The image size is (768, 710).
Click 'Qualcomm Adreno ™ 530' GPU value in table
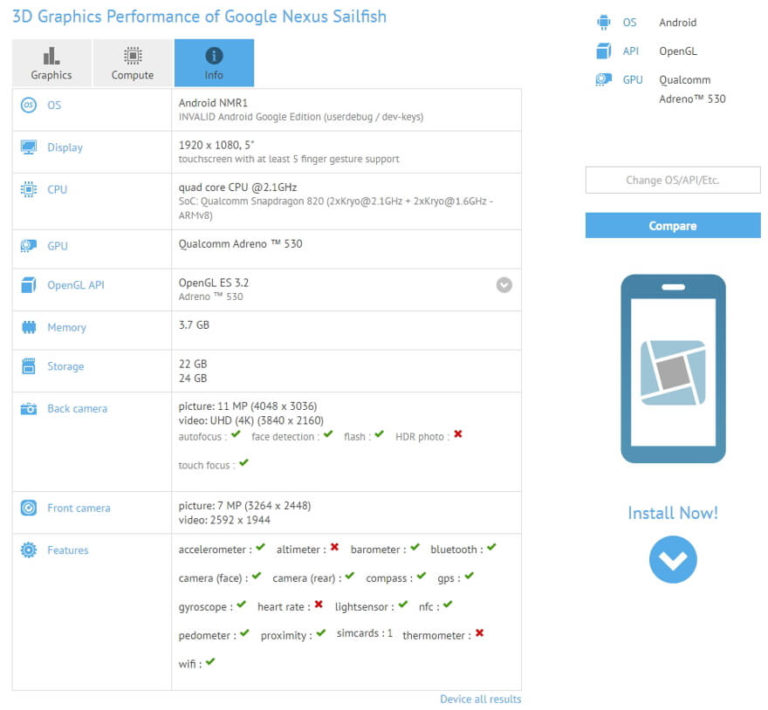(240, 244)
